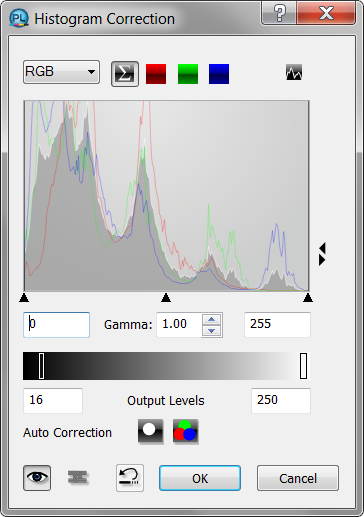This screenshot has width=364, height=517.
Task: Focus the input black level field
Action: 56,325
